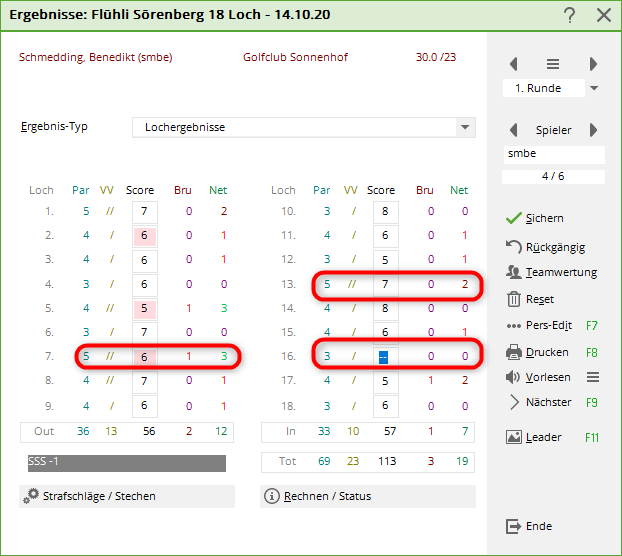Click the Reset trash can icon

point(514,299)
